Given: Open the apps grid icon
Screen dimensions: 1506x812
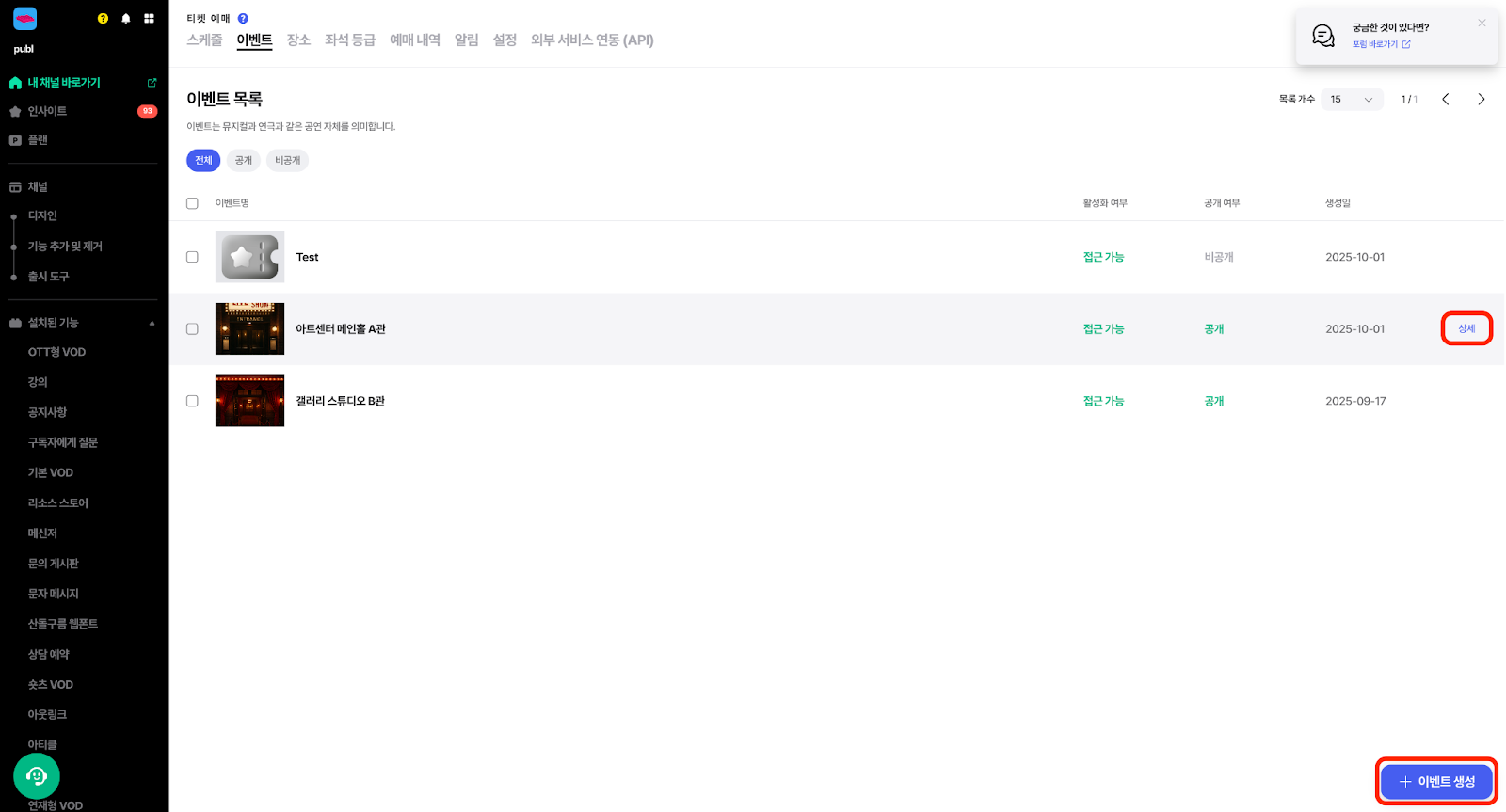Looking at the screenshot, I should coord(149,18).
